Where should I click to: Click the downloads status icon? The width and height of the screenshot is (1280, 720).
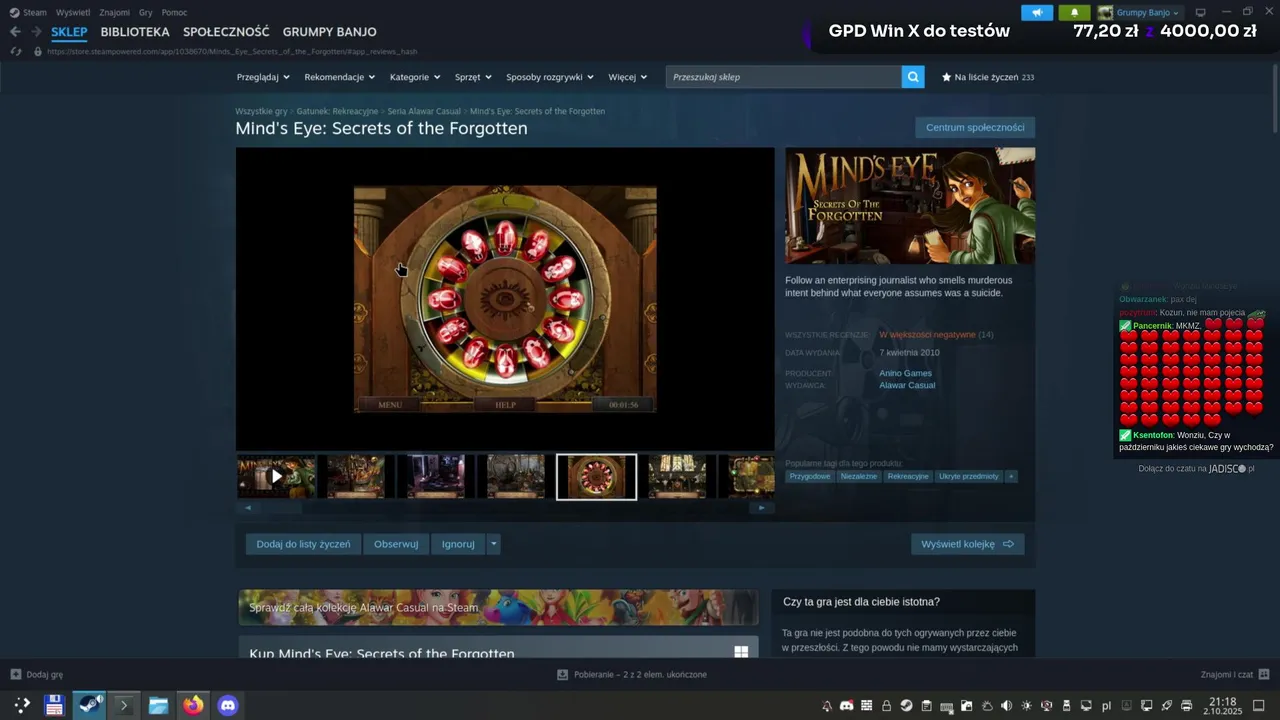pos(563,674)
